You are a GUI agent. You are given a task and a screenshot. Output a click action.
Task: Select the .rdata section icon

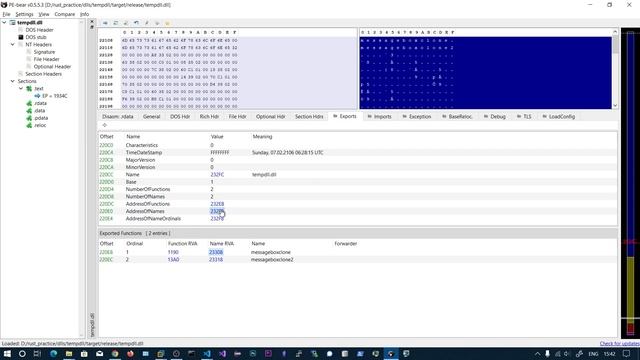coord(29,103)
